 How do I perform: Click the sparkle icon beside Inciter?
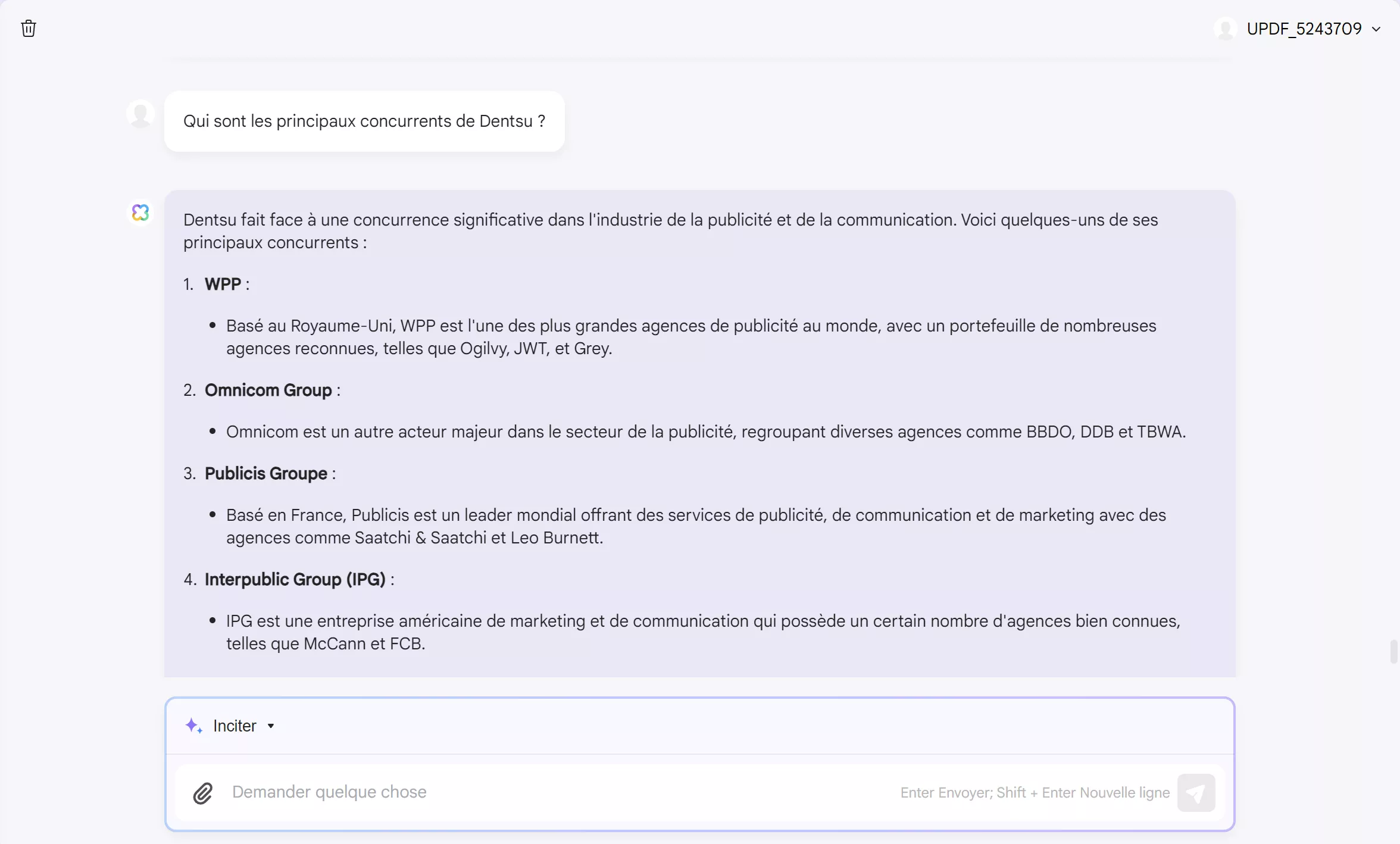[x=193, y=726]
